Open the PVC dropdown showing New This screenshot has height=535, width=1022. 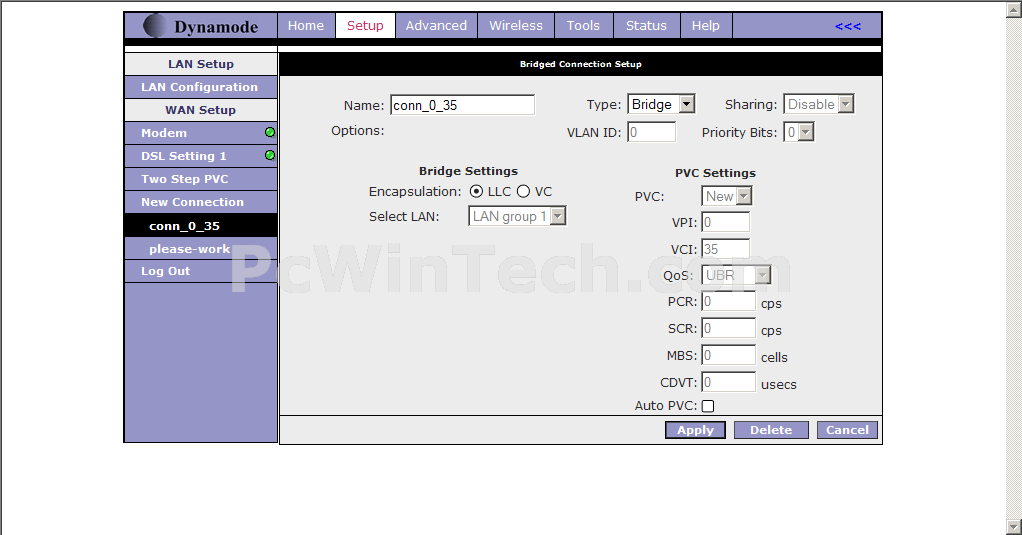(727, 196)
